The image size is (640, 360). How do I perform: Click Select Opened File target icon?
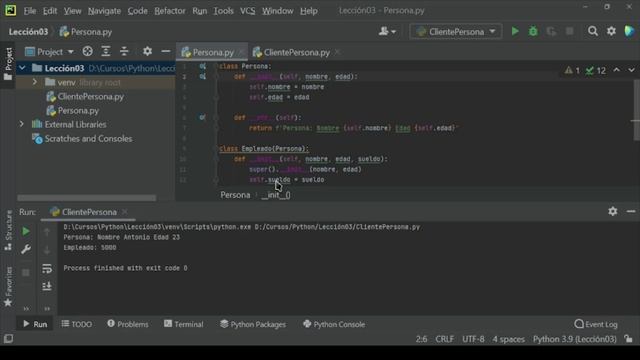point(87,51)
